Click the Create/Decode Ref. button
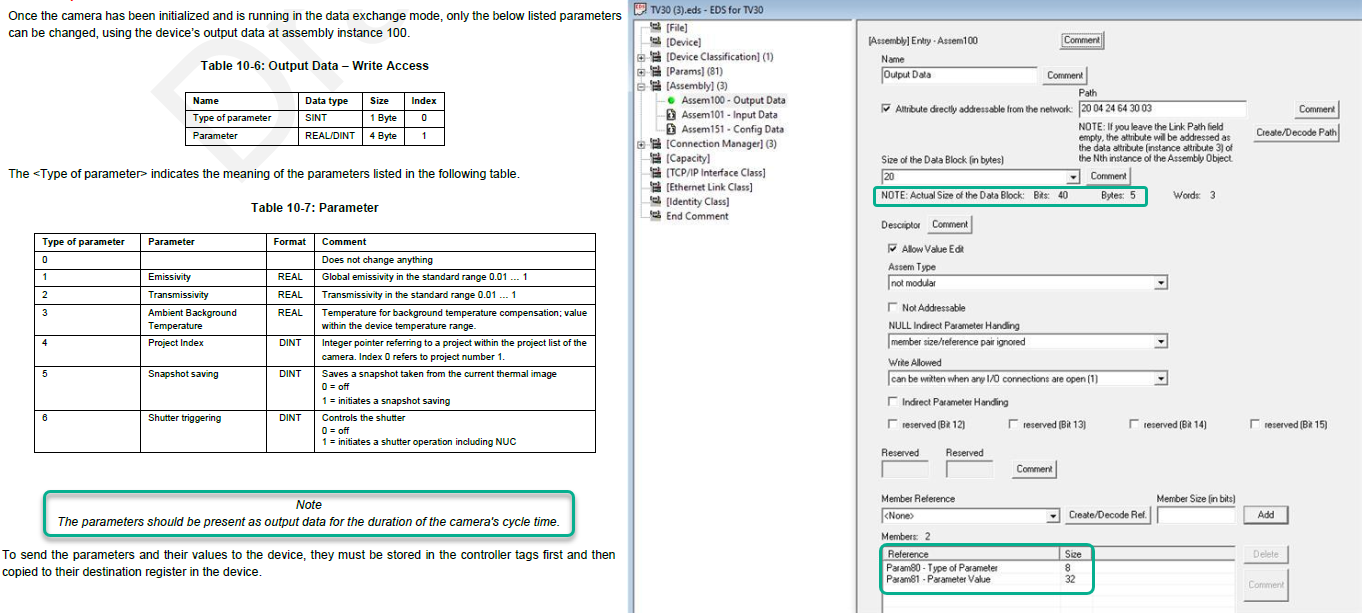This screenshot has height=613, width=1362. click(x=1108, y=515)
